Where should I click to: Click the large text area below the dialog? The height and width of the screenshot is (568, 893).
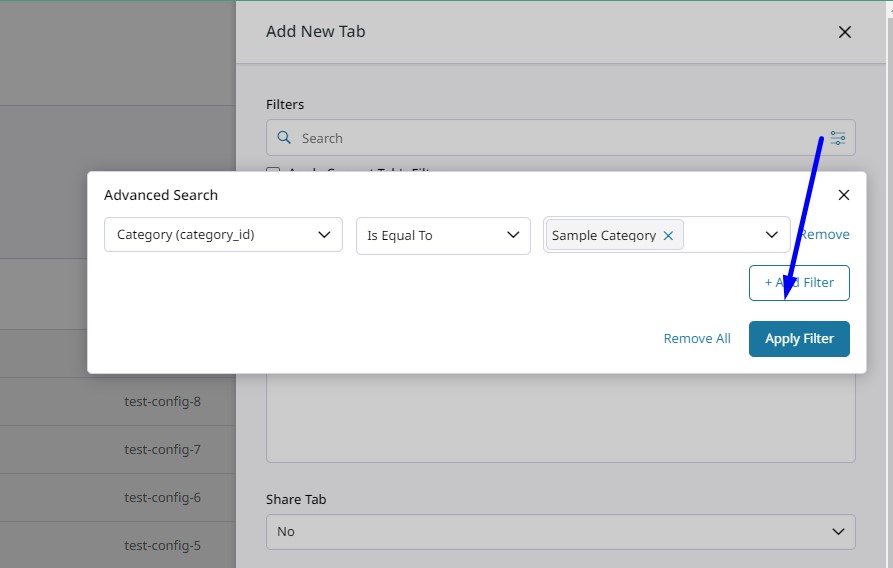(560, 420)
